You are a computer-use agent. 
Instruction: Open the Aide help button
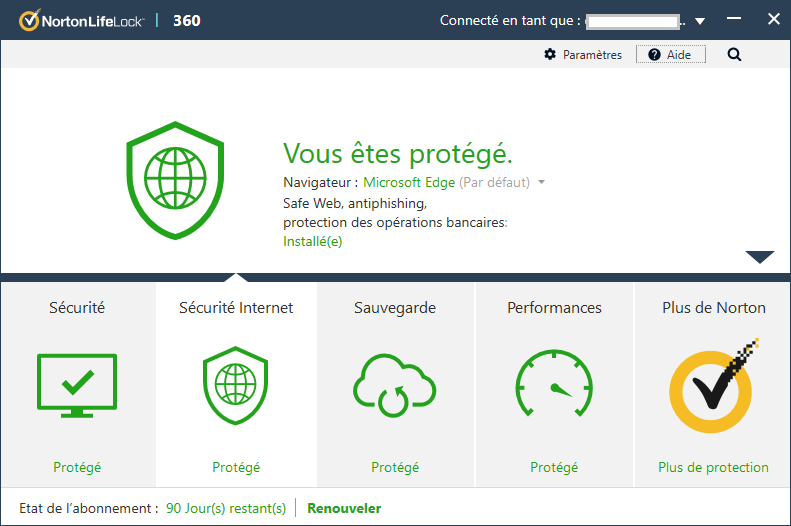[670, 54]
